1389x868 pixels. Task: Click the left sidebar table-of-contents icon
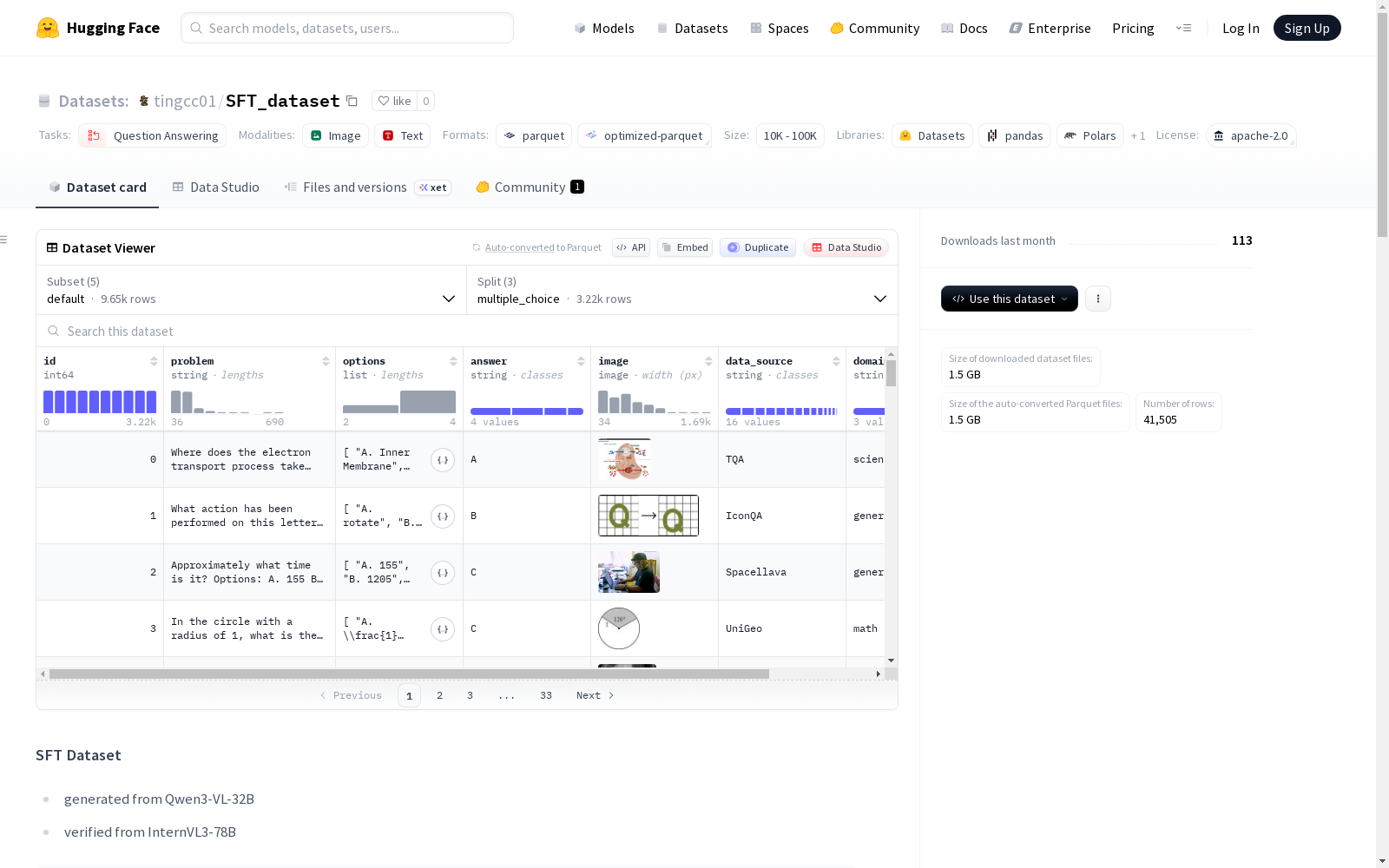[x=4, y=240]
